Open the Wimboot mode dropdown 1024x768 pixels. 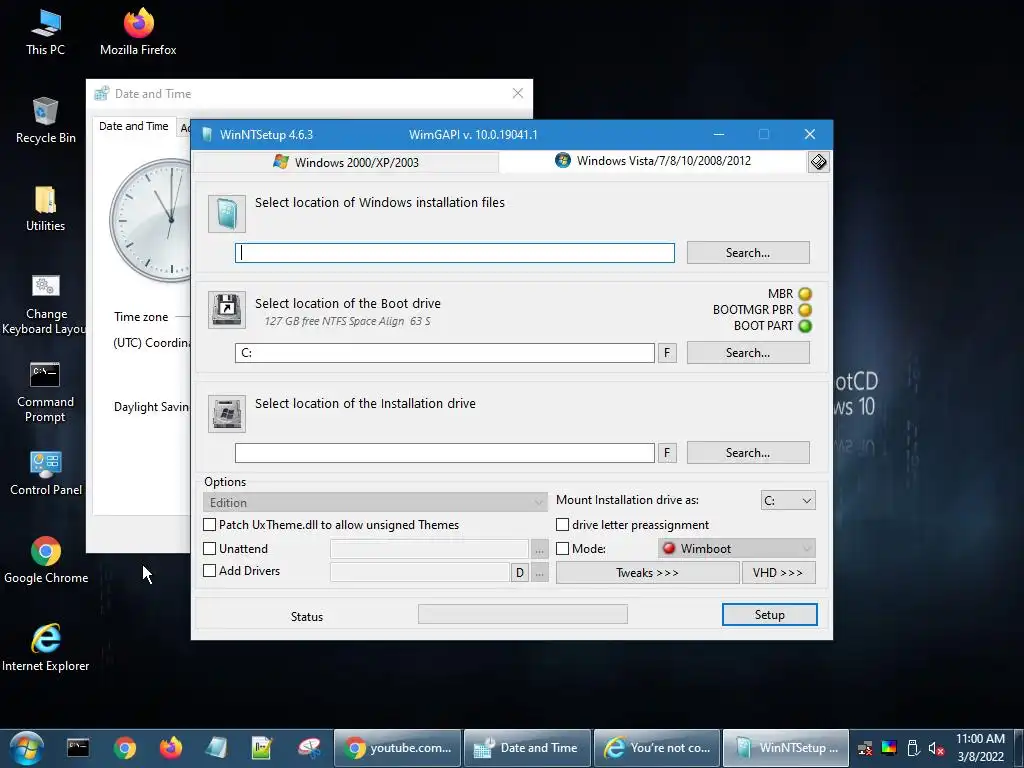pos(737,549)
